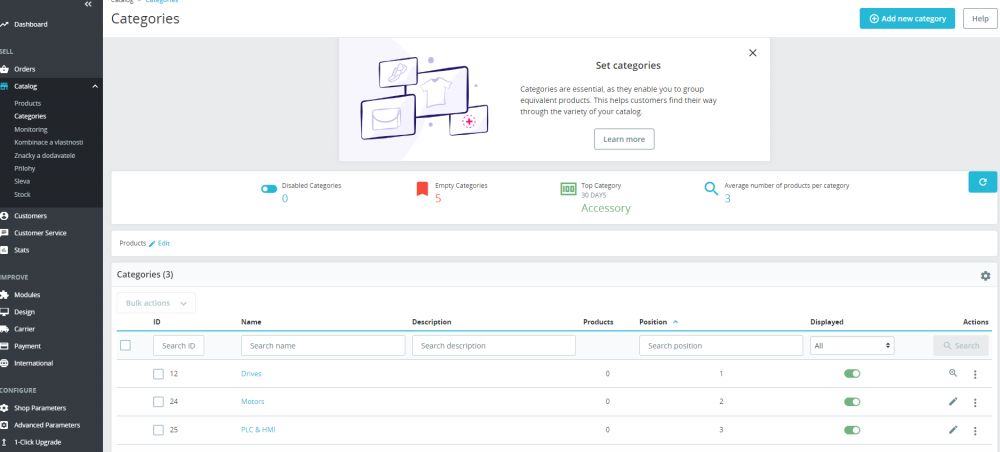This screenshot has width=1000, height=452.
Task: Click the Search position input field
Action: point(721,346)
